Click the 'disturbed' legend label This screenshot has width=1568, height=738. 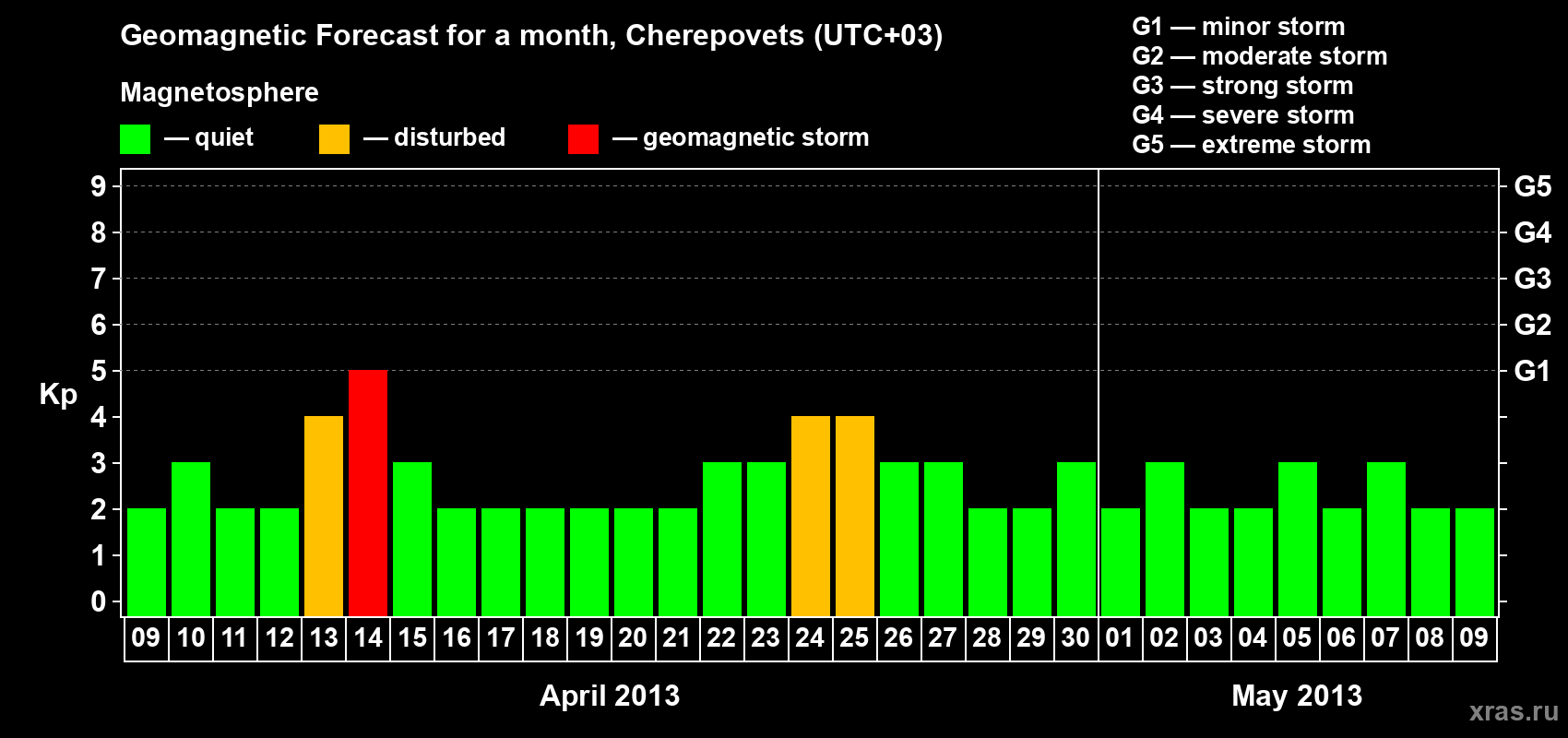[x=450, y=137]
